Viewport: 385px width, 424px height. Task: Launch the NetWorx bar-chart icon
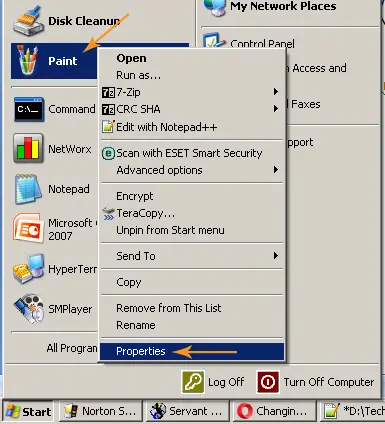click(28, 148)
